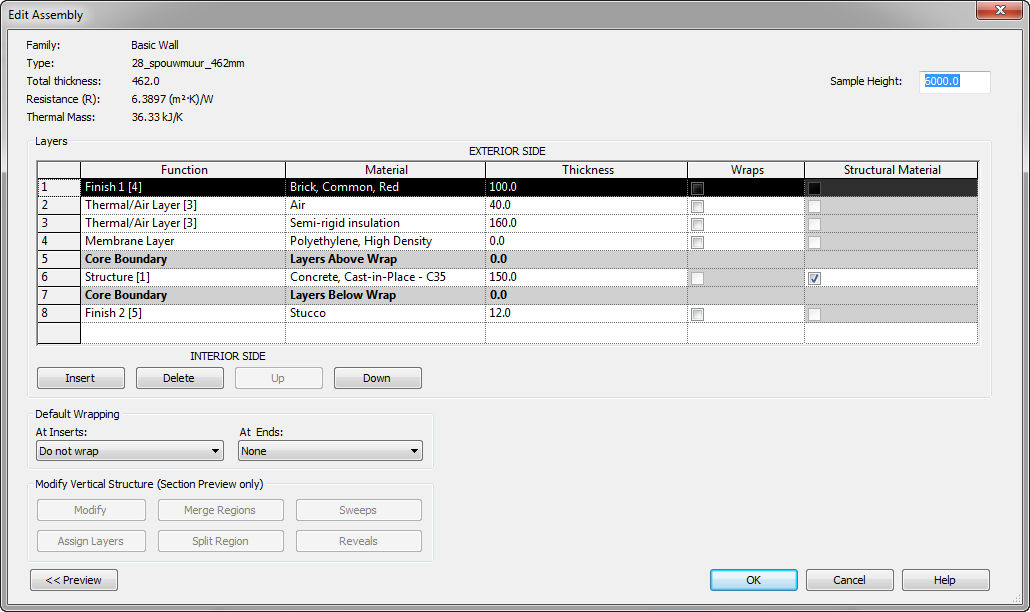Open the Sweeps dialog
Viewport: 1030px width, 612px height.
(358, 510)
